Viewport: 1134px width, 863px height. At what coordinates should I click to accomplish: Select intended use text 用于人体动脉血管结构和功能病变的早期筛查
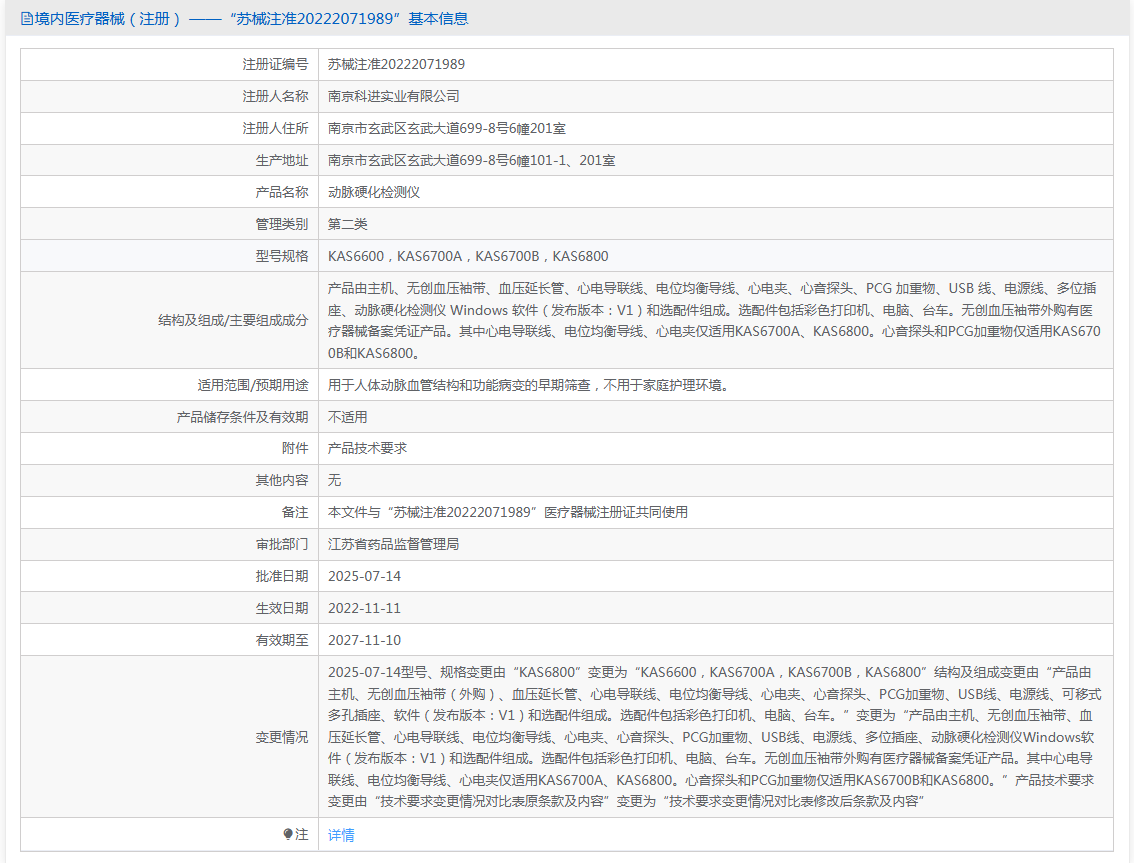coord(531,385)
